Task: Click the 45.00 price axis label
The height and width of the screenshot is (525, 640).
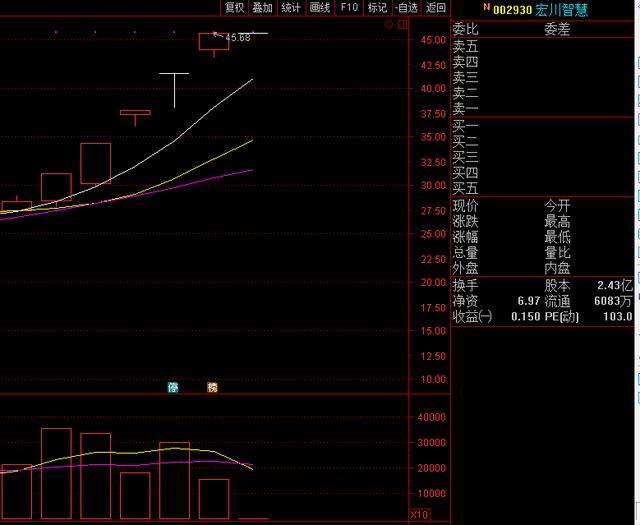Action: (x=433, y=40)
